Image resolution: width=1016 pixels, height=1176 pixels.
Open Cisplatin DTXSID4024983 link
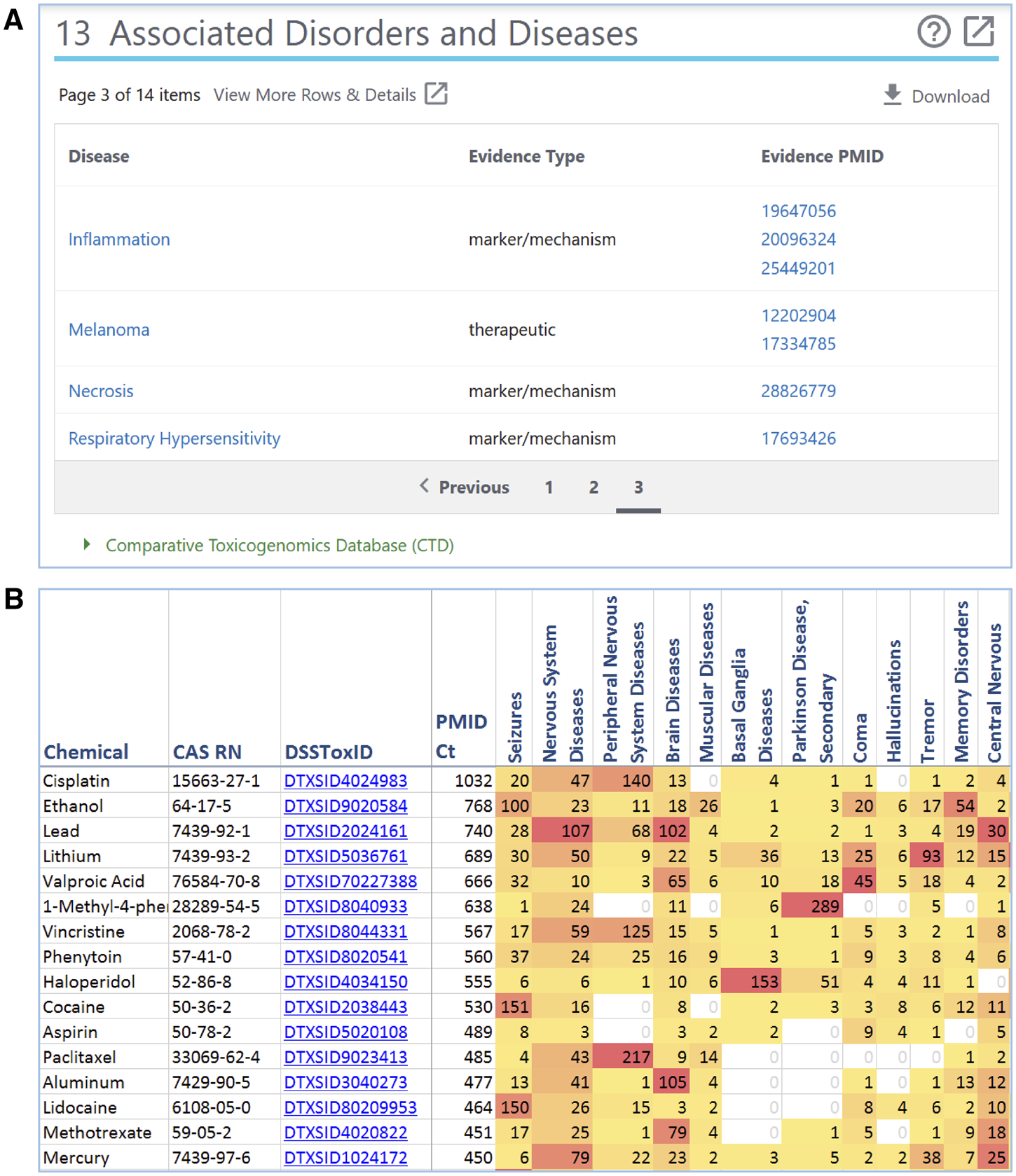[x=345, y=780]
